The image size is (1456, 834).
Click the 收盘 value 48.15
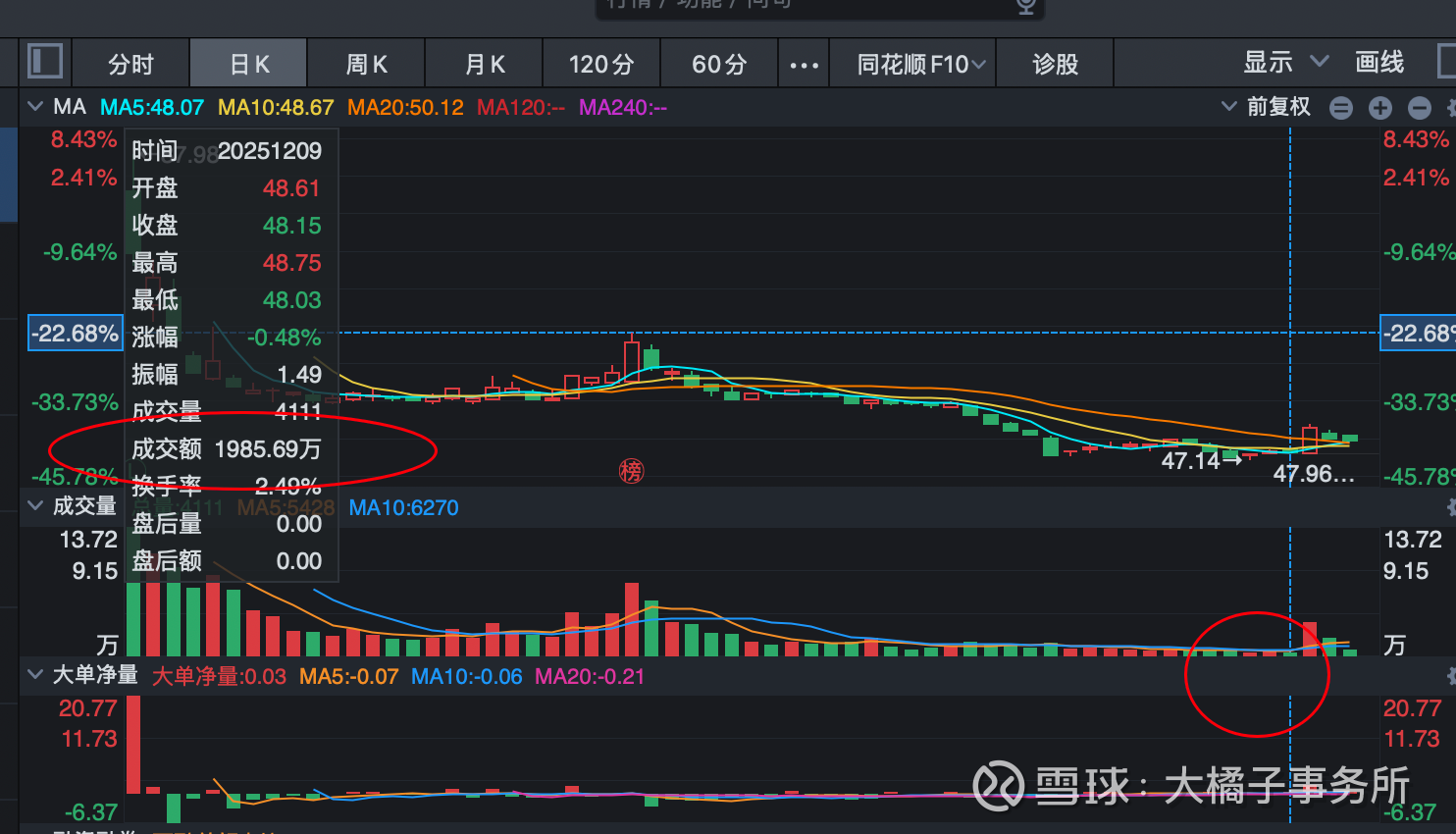click(291, 225)
